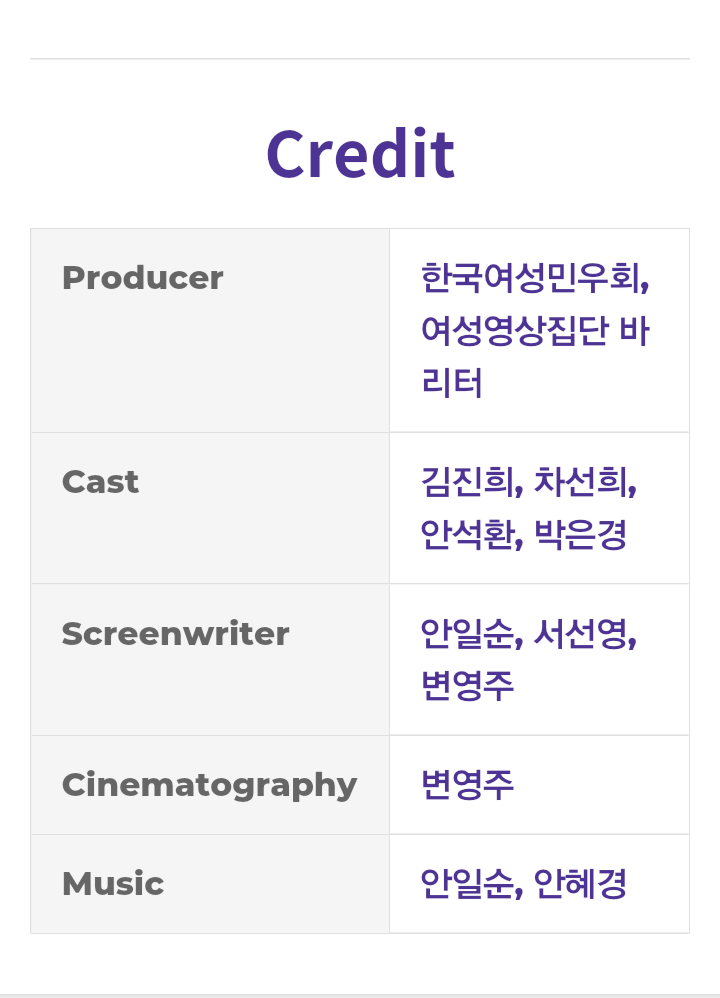Open music credit 안혜경
The image size is (720, 998).
coord(580,883)
